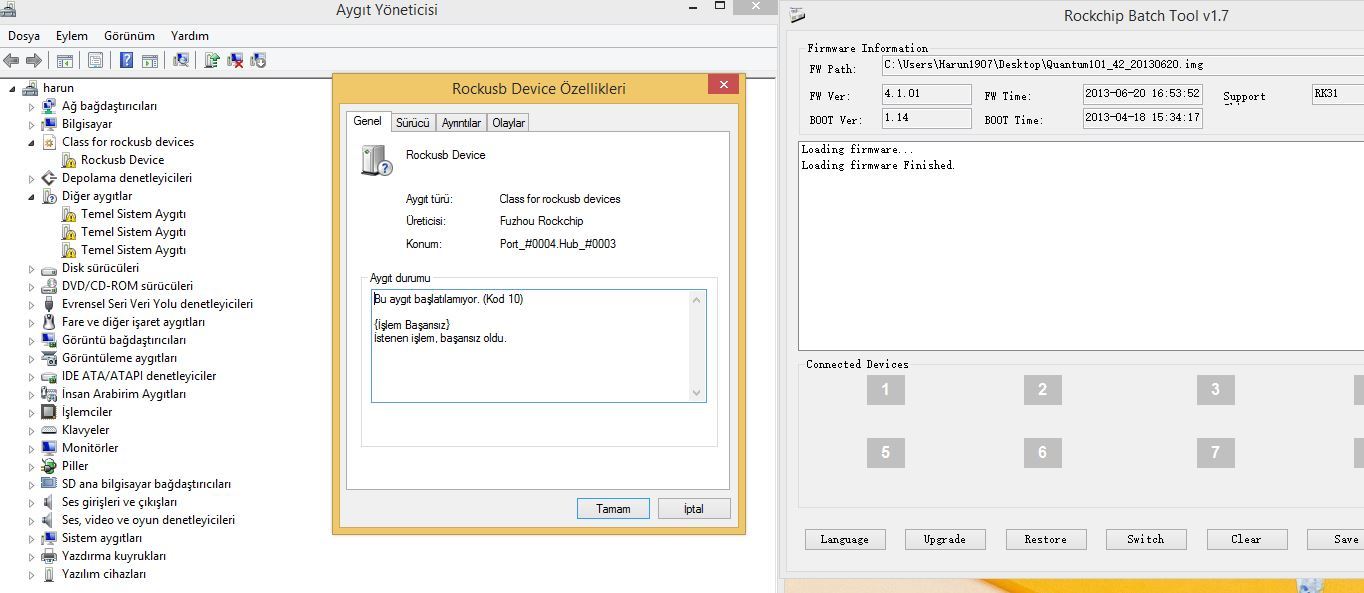Click the large device icon in properties dialog
This screenshot has width=1364, height=593.
tap(377, 161)
